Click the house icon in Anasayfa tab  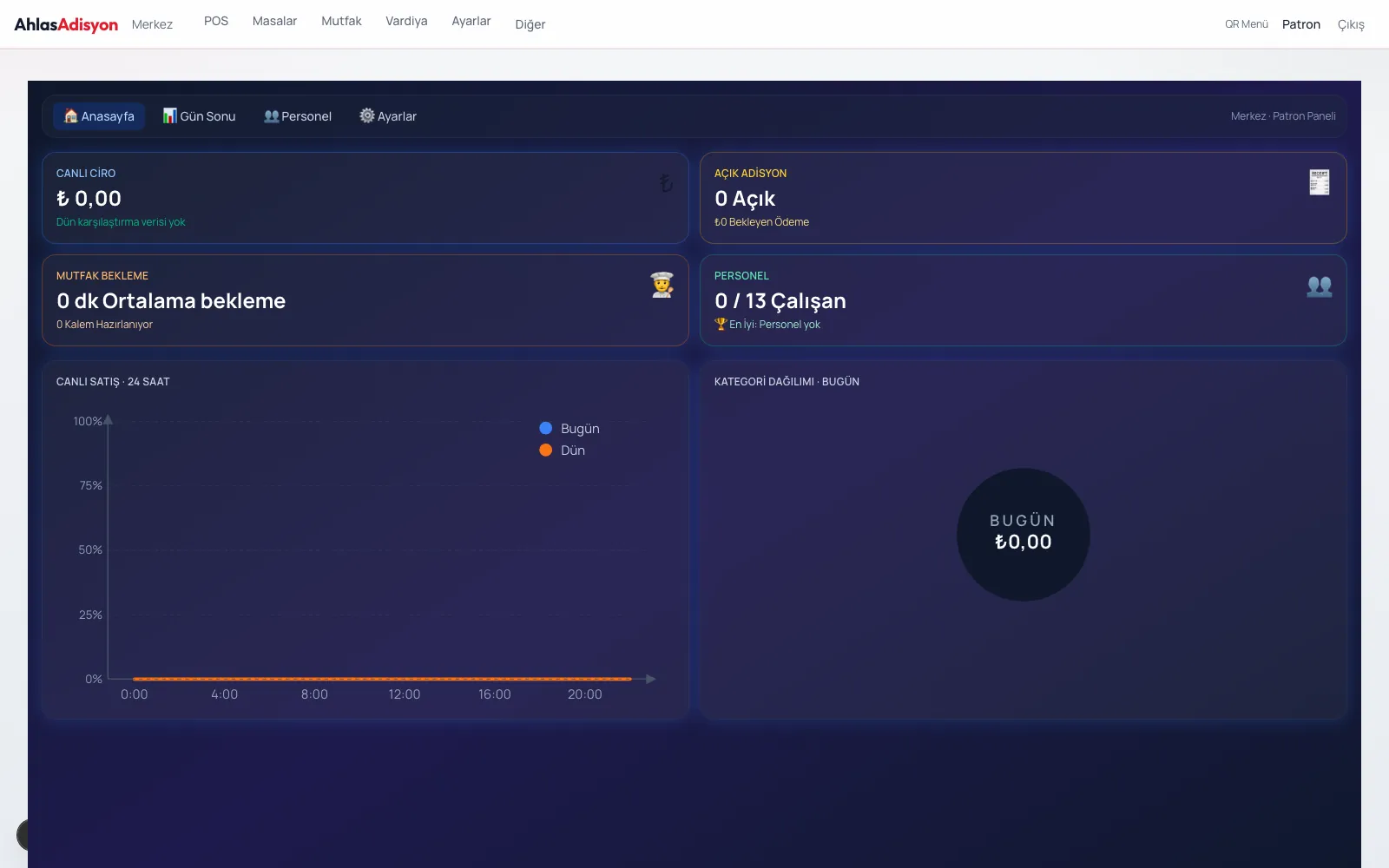coord(71,115)
